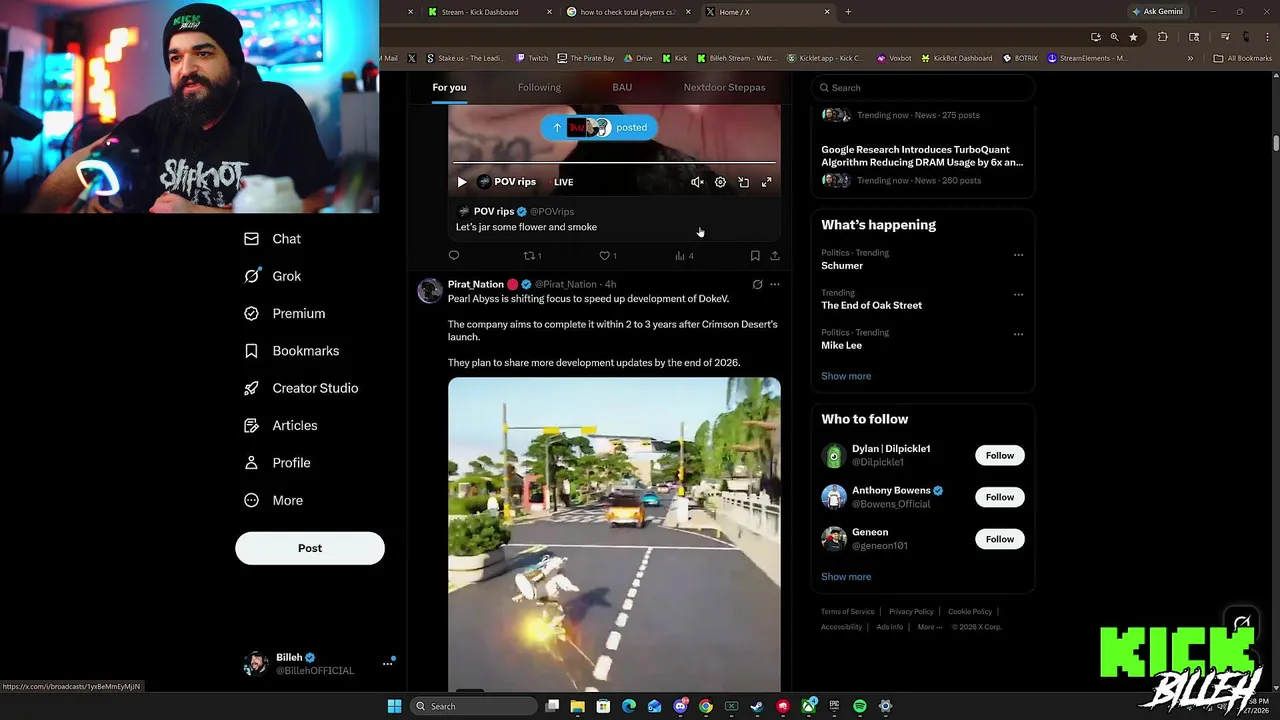The width and height of the screenshot is (1280, 720).
Task: Open the browser extensions puzzle icon
Action: (x=1162, y=37)
